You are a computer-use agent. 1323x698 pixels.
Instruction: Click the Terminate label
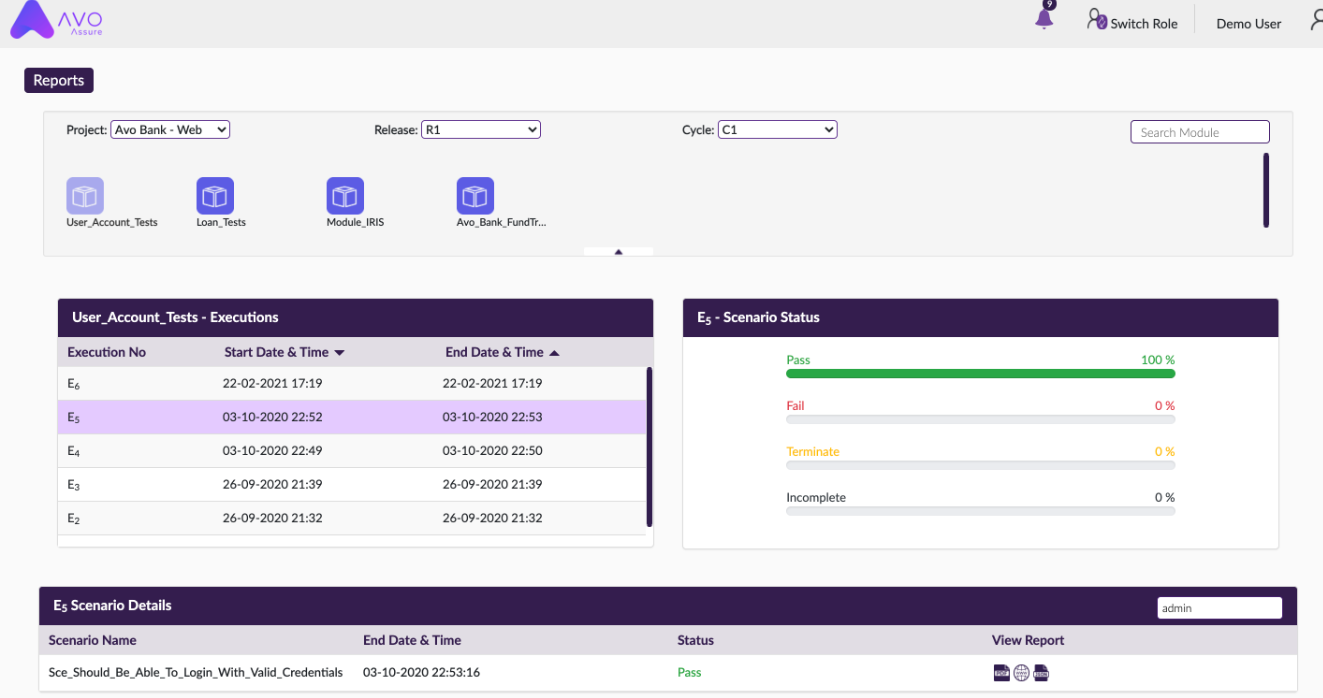point(813,452)
